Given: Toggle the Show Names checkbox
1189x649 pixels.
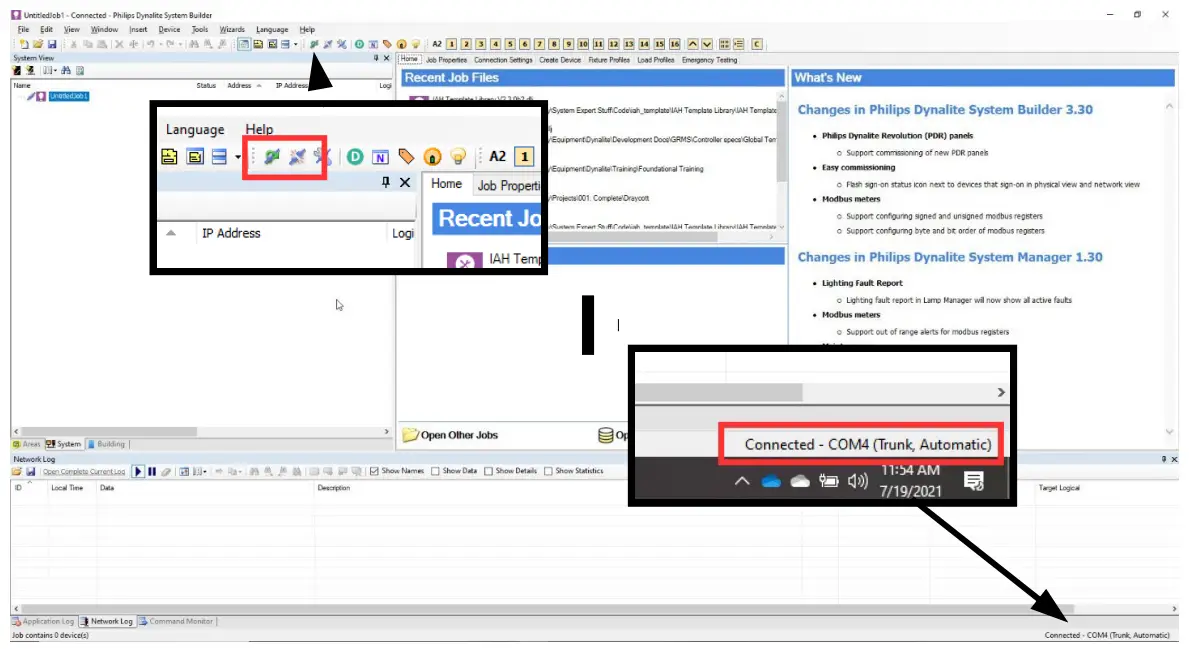Looking at the screenshot, I should (x=375, y=472).
